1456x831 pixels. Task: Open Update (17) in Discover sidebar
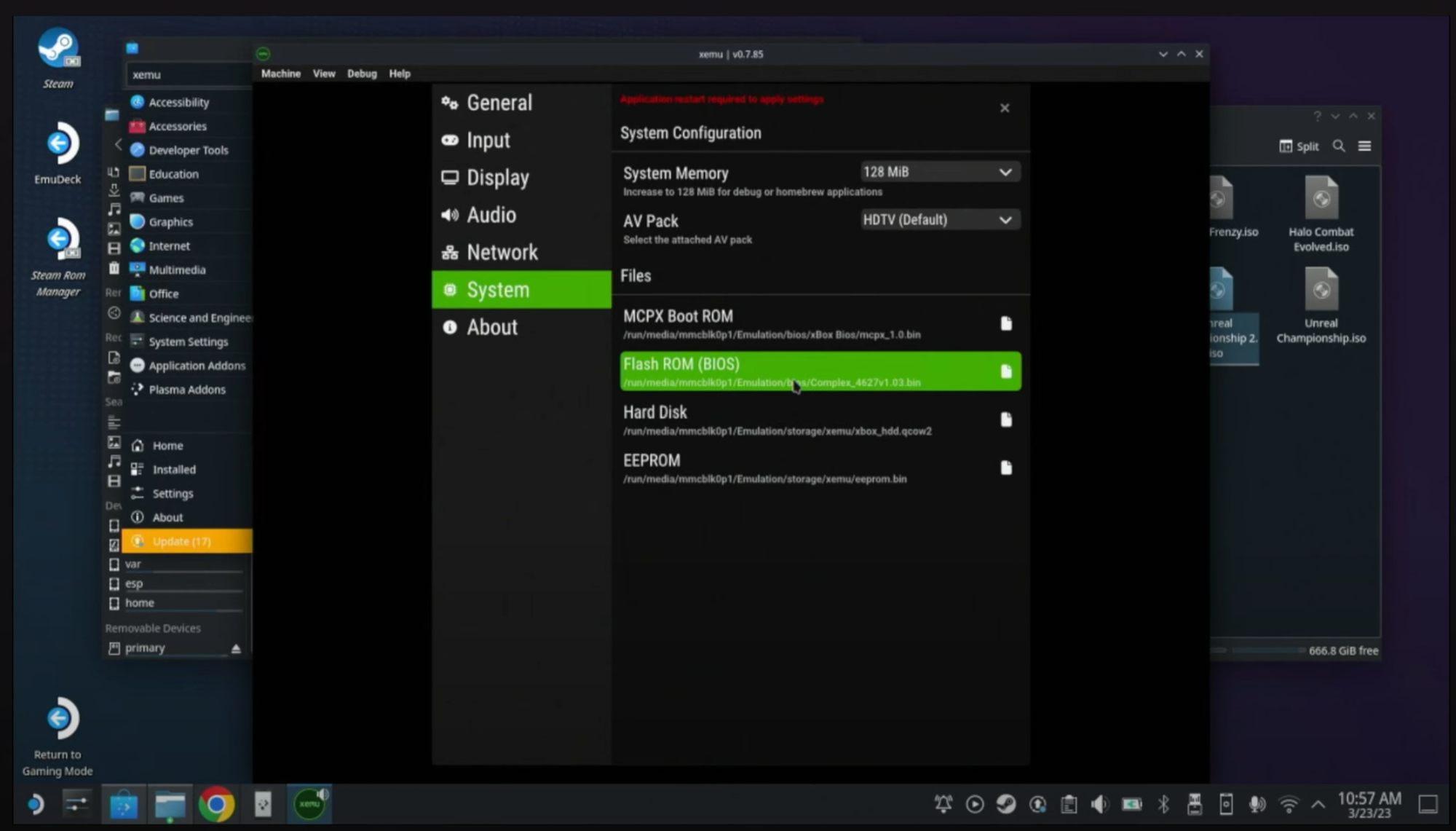[188, 541]
